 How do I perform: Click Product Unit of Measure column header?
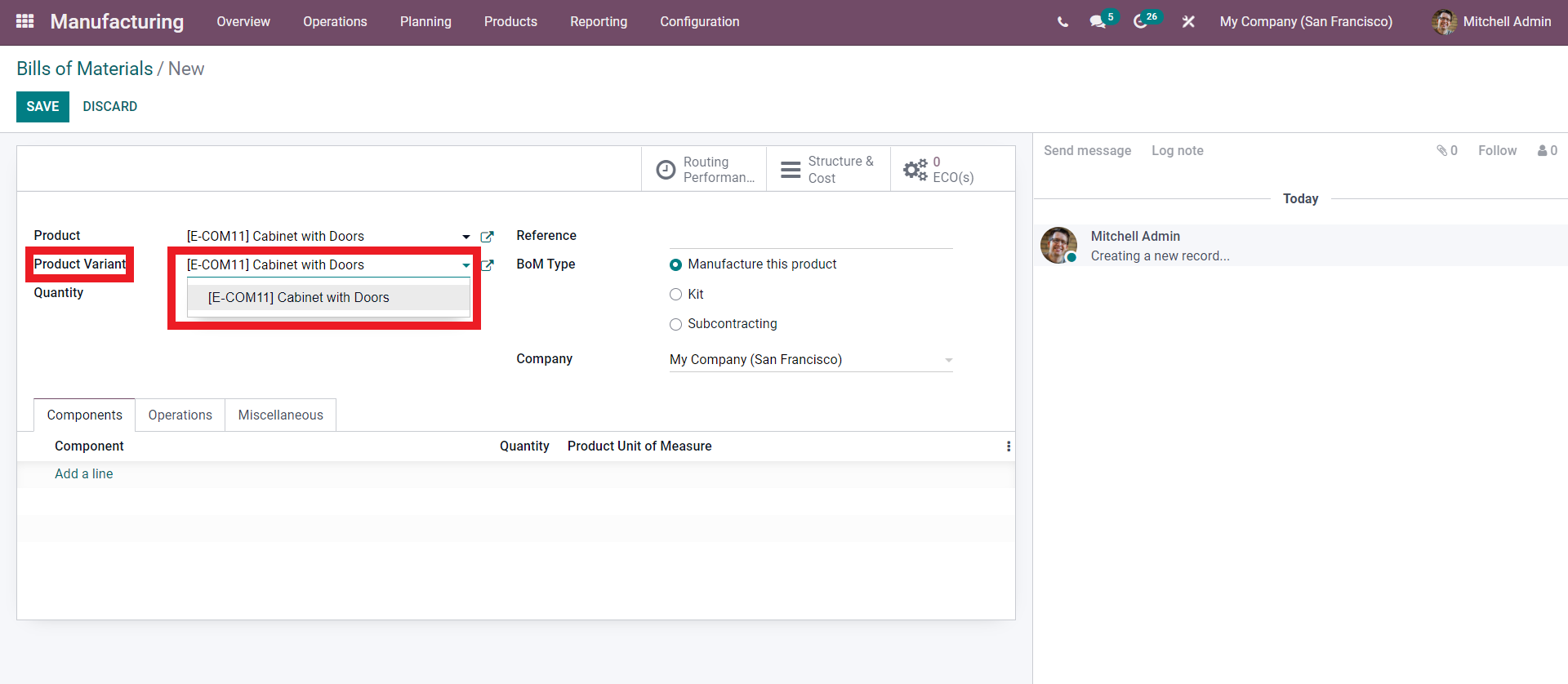pyautogui.click(x=639, y=446)
